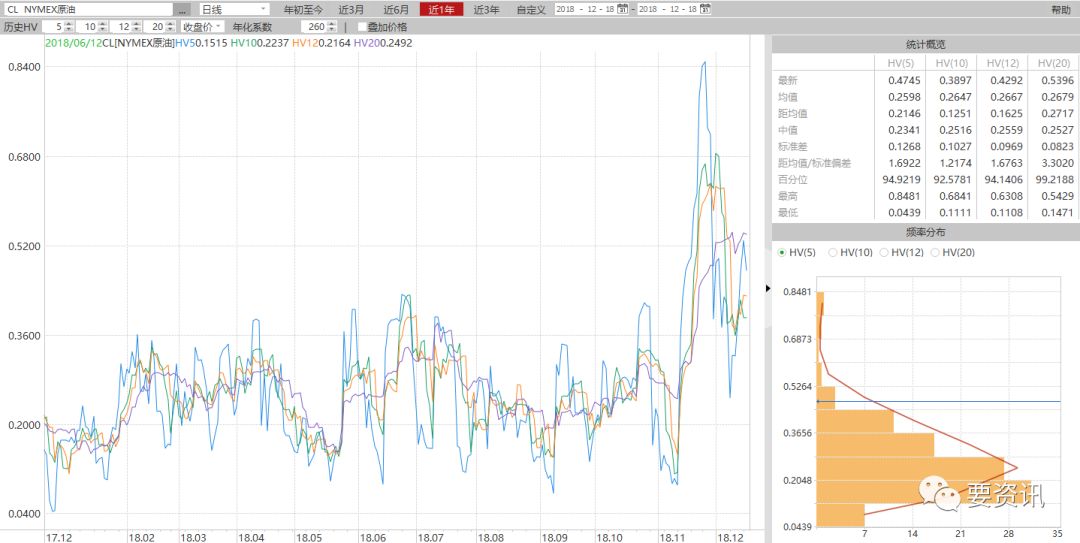The width and height of the screenshot is (1080, 543).
Task: Click the percentile value 99.2188
Action: (1055, 180)
